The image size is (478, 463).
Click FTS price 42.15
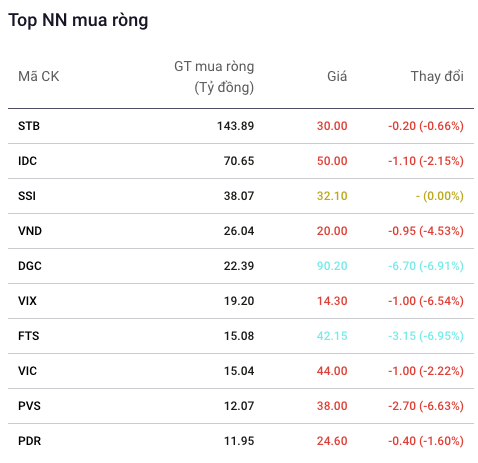pyautogui.click(x=332, y=336)
